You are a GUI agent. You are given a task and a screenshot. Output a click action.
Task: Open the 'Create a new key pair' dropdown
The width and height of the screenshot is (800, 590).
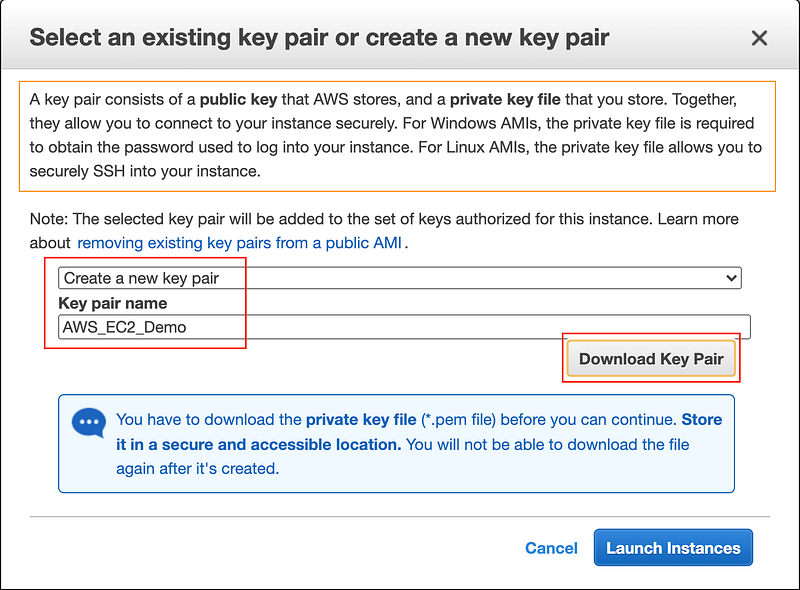[398, 278]
